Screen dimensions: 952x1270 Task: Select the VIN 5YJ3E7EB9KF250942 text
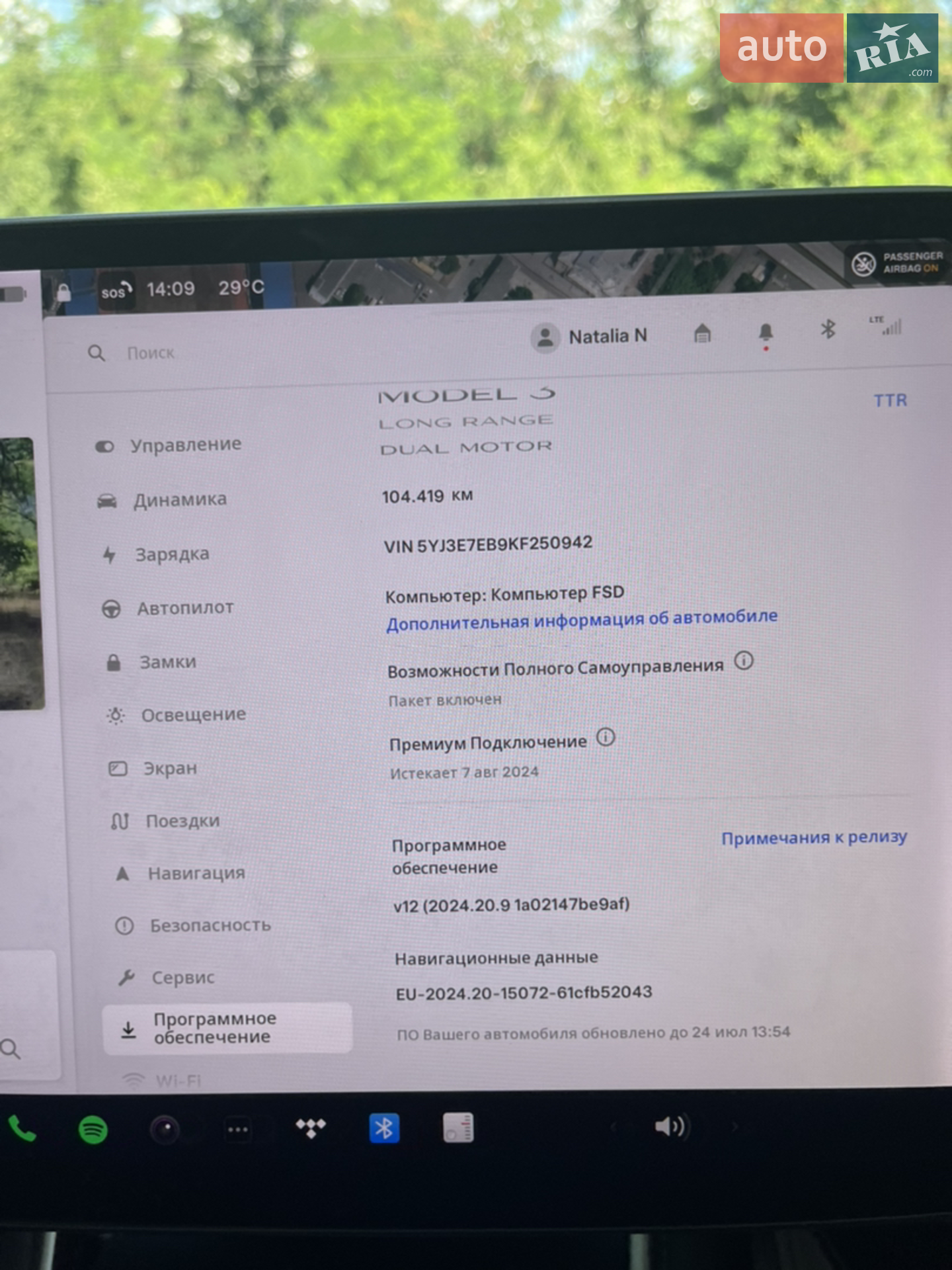click(488, 544)
